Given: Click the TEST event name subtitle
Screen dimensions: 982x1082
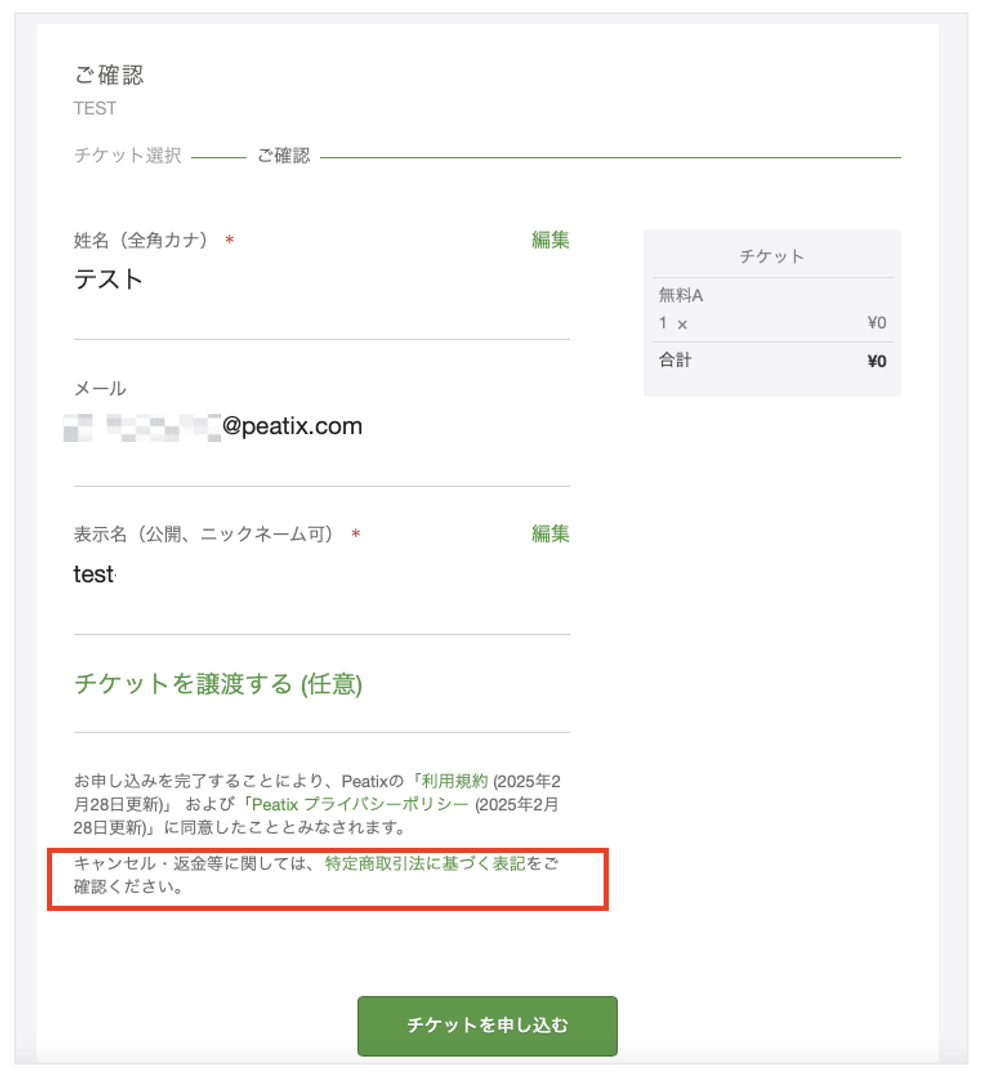Looking at the screenshot, I should (x=95, y=109).
